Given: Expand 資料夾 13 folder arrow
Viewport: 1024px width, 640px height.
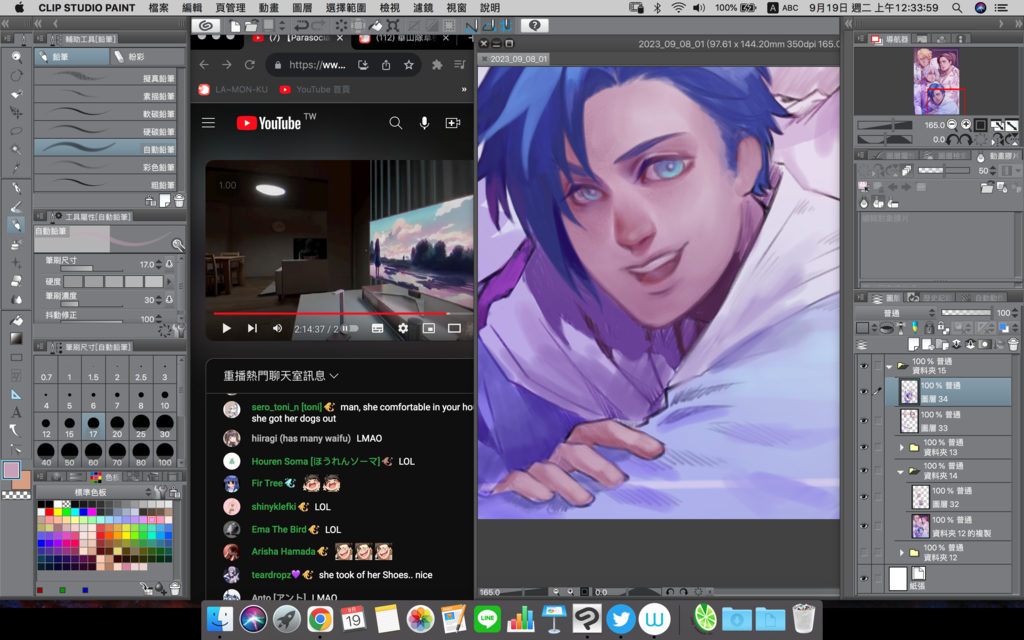Looking at the screenshot, I should [902, 447].
